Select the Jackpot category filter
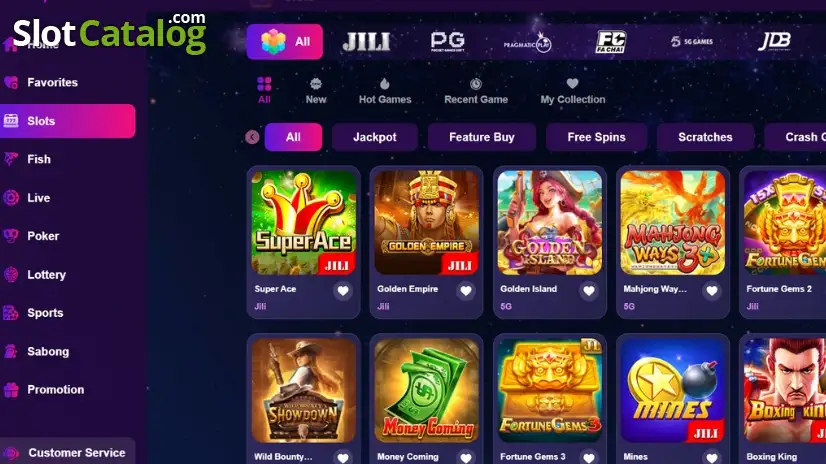Viewport: 826px width, 464px height. coord(375,137)
